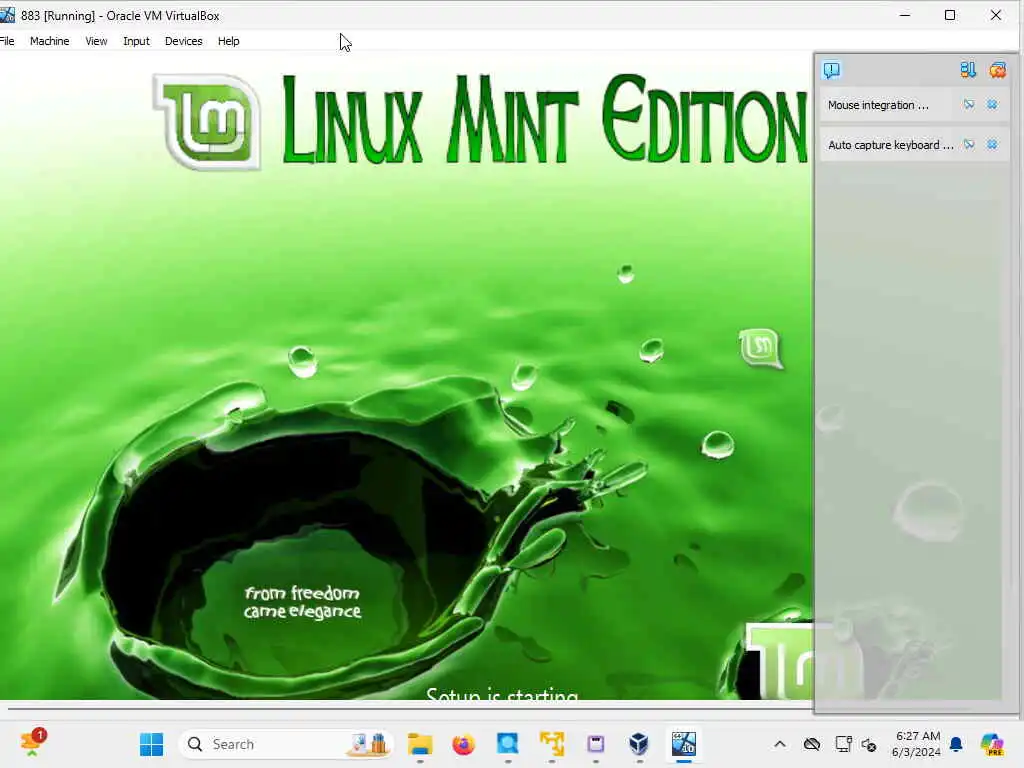Select the 'Auto capture keyboard ...' notification text
This screenshot has width=1024, height=768.
pos(891,145)
